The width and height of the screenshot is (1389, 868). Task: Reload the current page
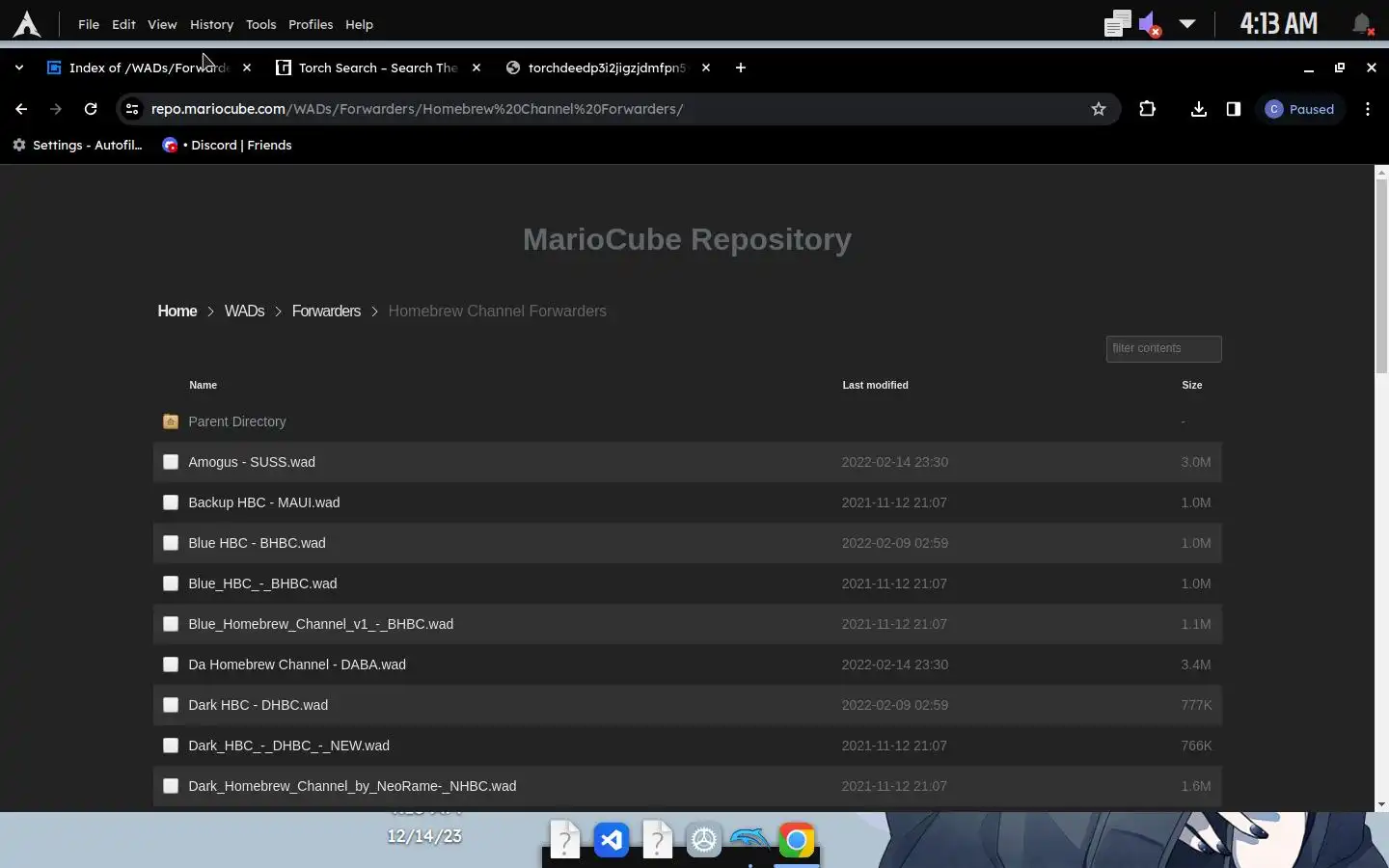point(91,109)
